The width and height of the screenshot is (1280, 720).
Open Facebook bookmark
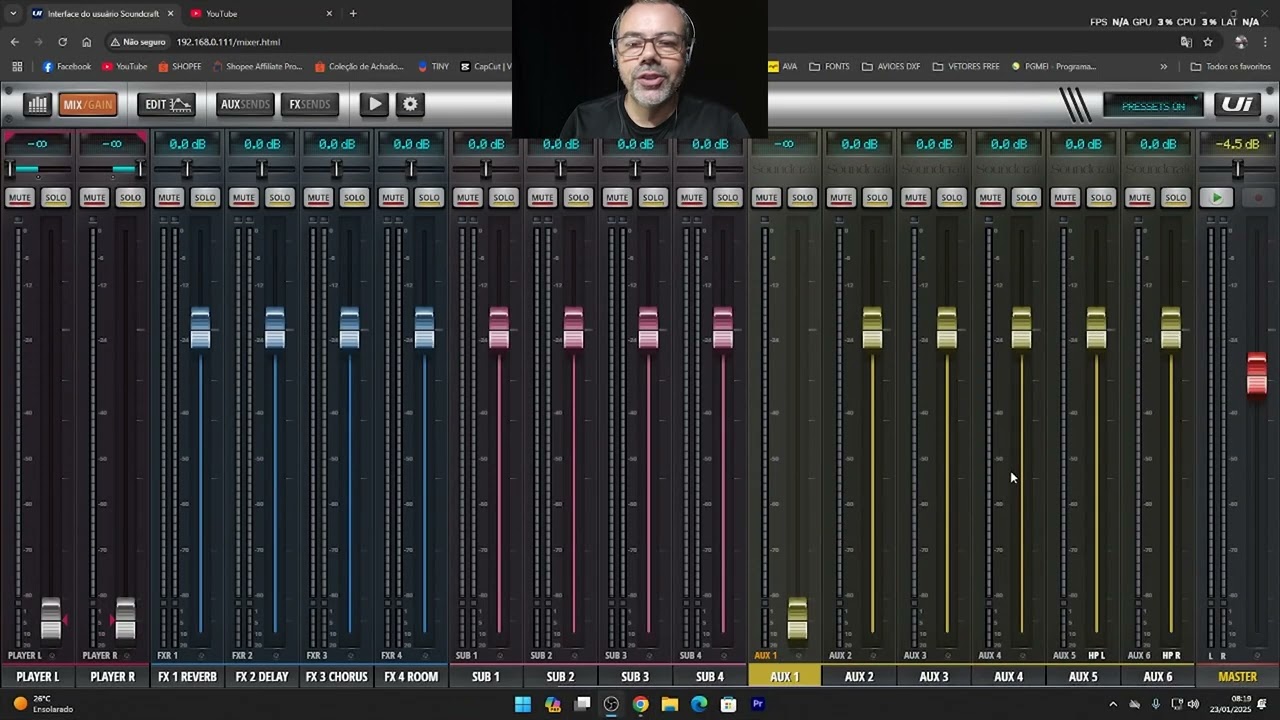(66, 67)
